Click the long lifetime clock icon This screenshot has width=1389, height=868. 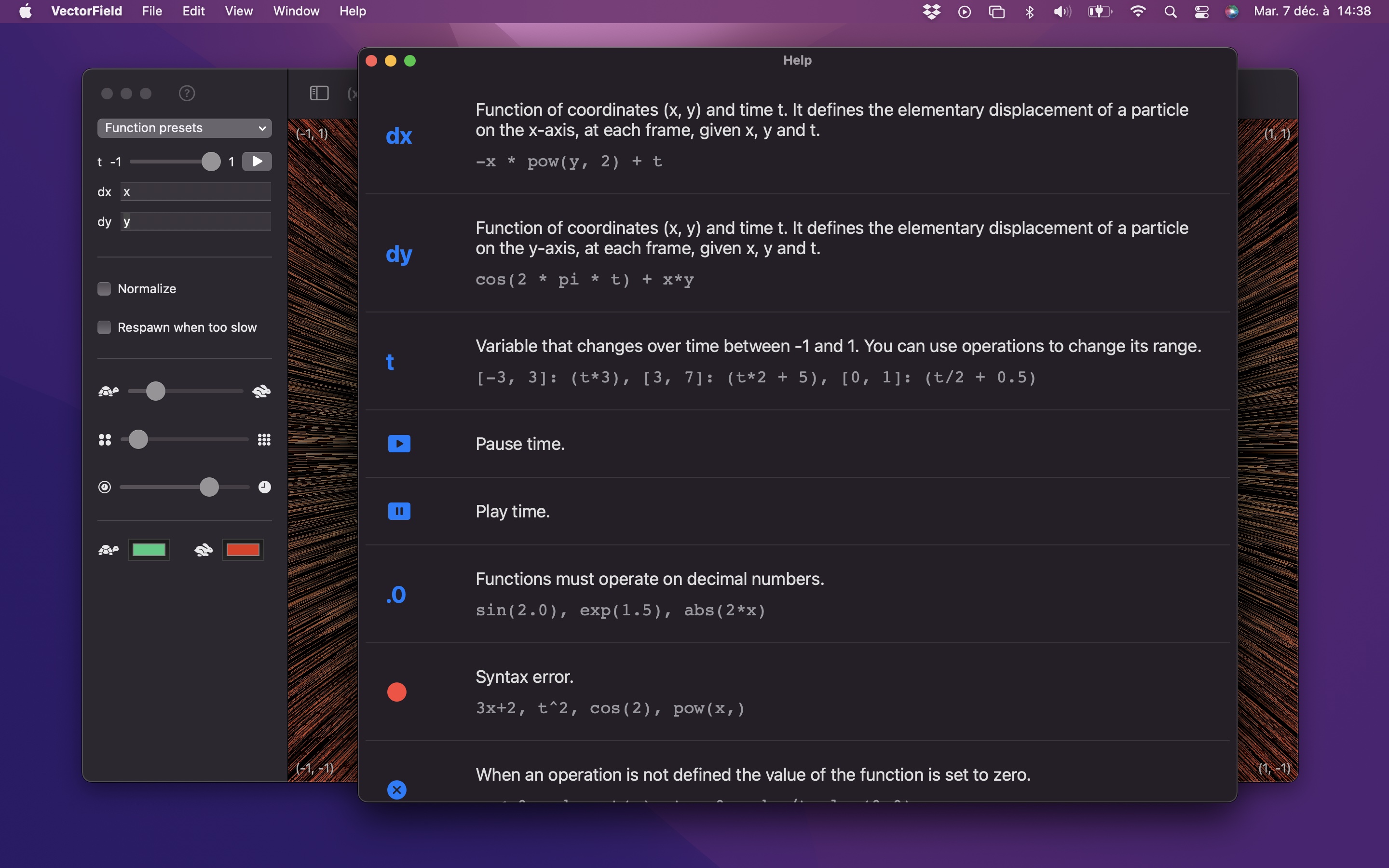click(x=264, y=487)
